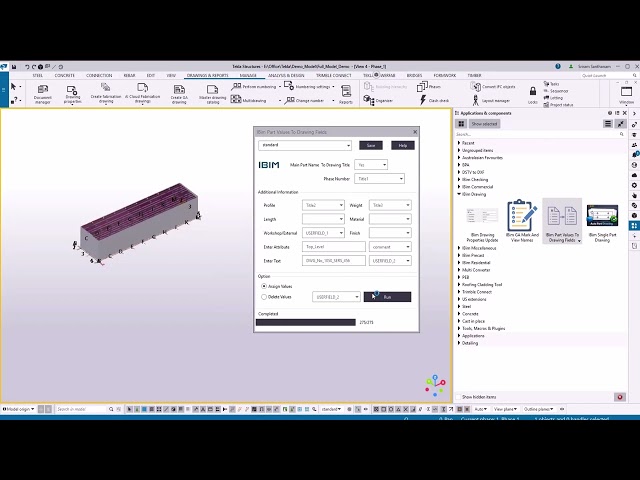Open the Workshop/External dropdown
Image resolution: width=640 pixels, height=480 pixels.
tap(323, 233)
